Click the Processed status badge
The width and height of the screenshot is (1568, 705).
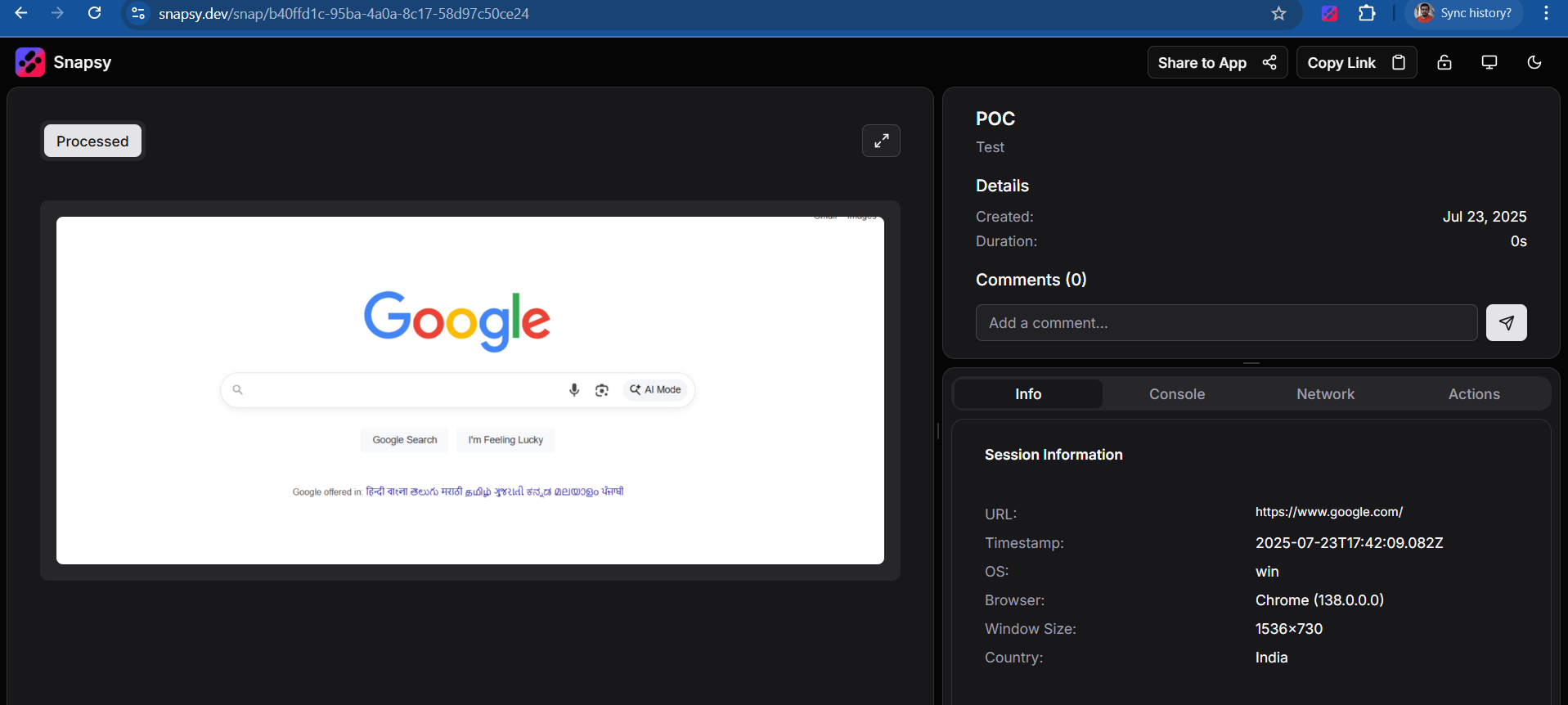point(92,141)
